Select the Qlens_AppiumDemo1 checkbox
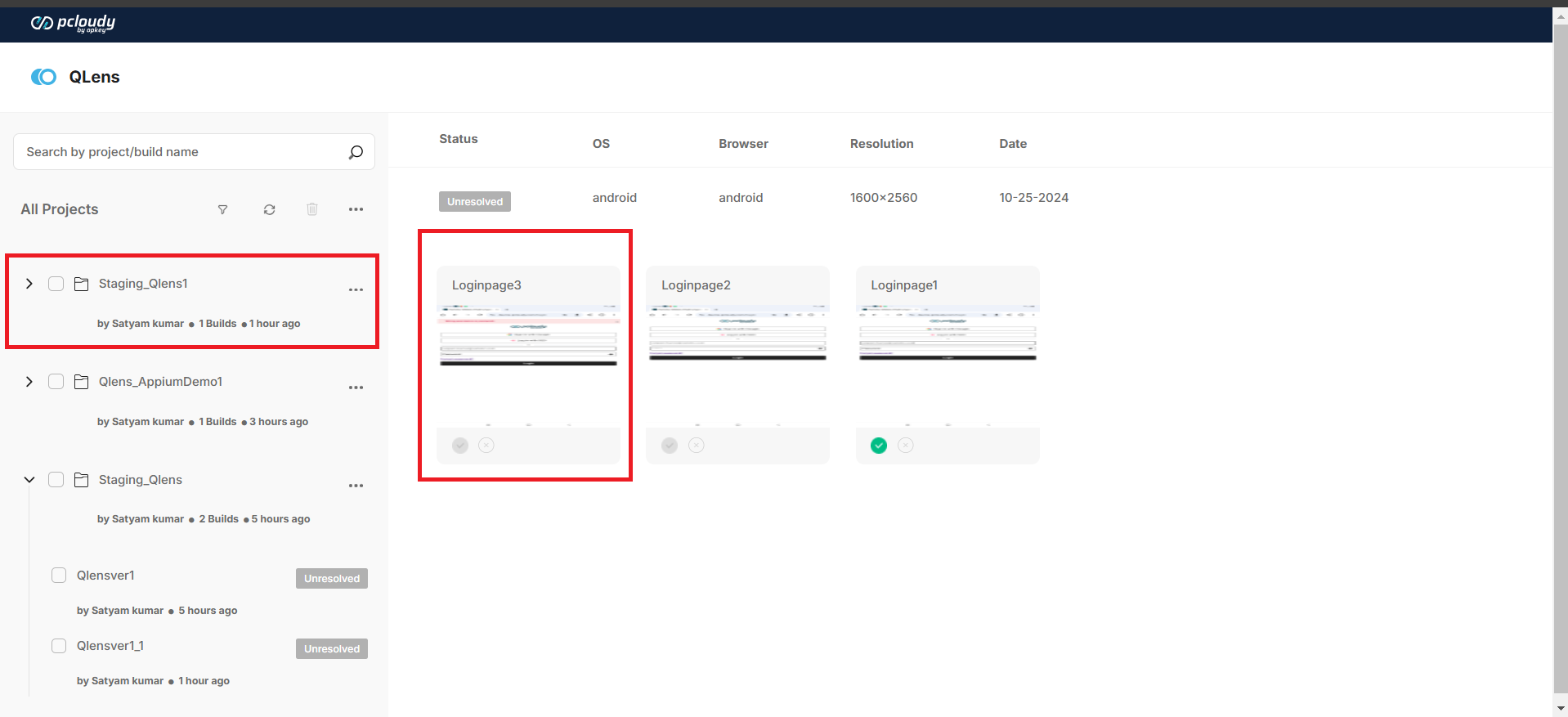The height and width of the screenshot is (717, 1568). coord(56,382)
